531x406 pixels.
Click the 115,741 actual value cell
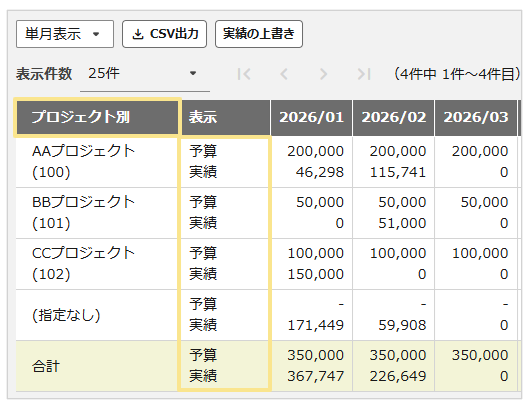pyautogui.click(x=398, y=172)
